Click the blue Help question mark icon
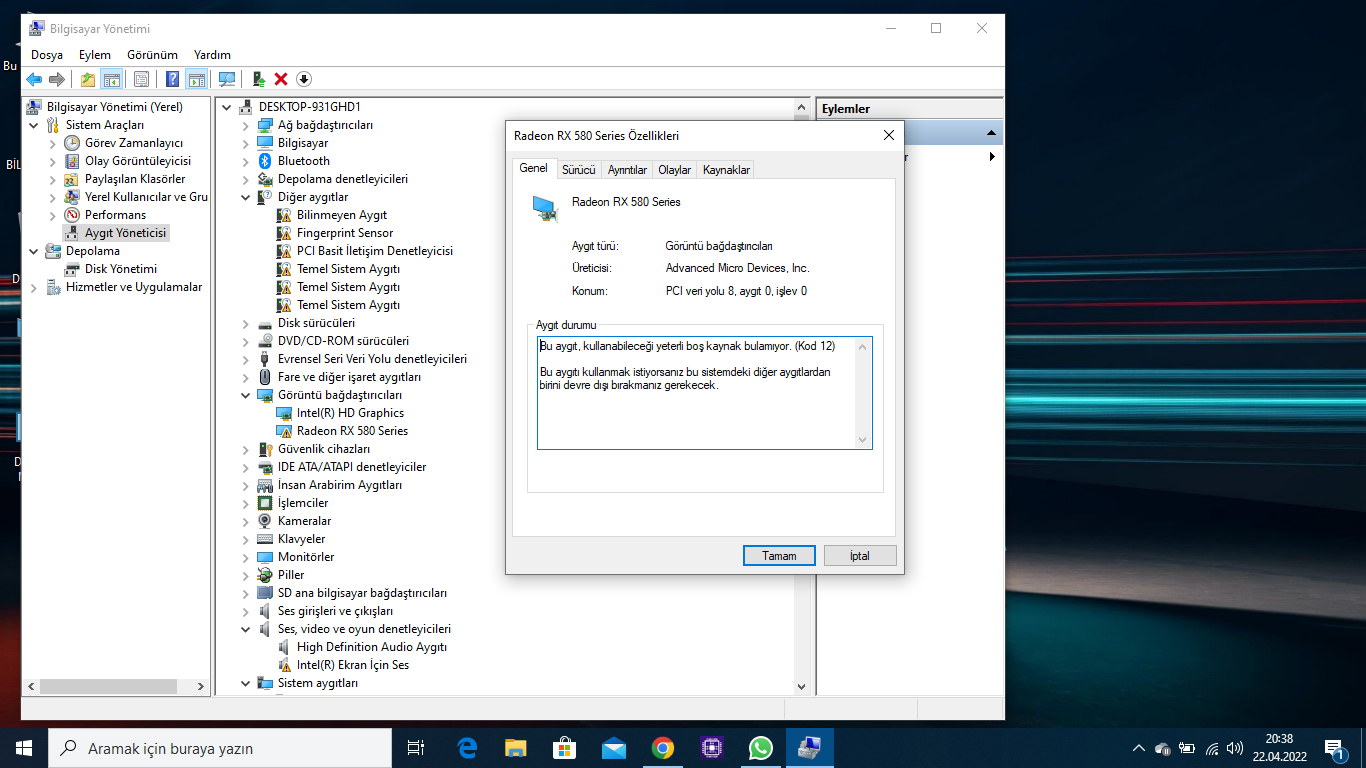This screenshot has width=1366, height=768. 173,79
